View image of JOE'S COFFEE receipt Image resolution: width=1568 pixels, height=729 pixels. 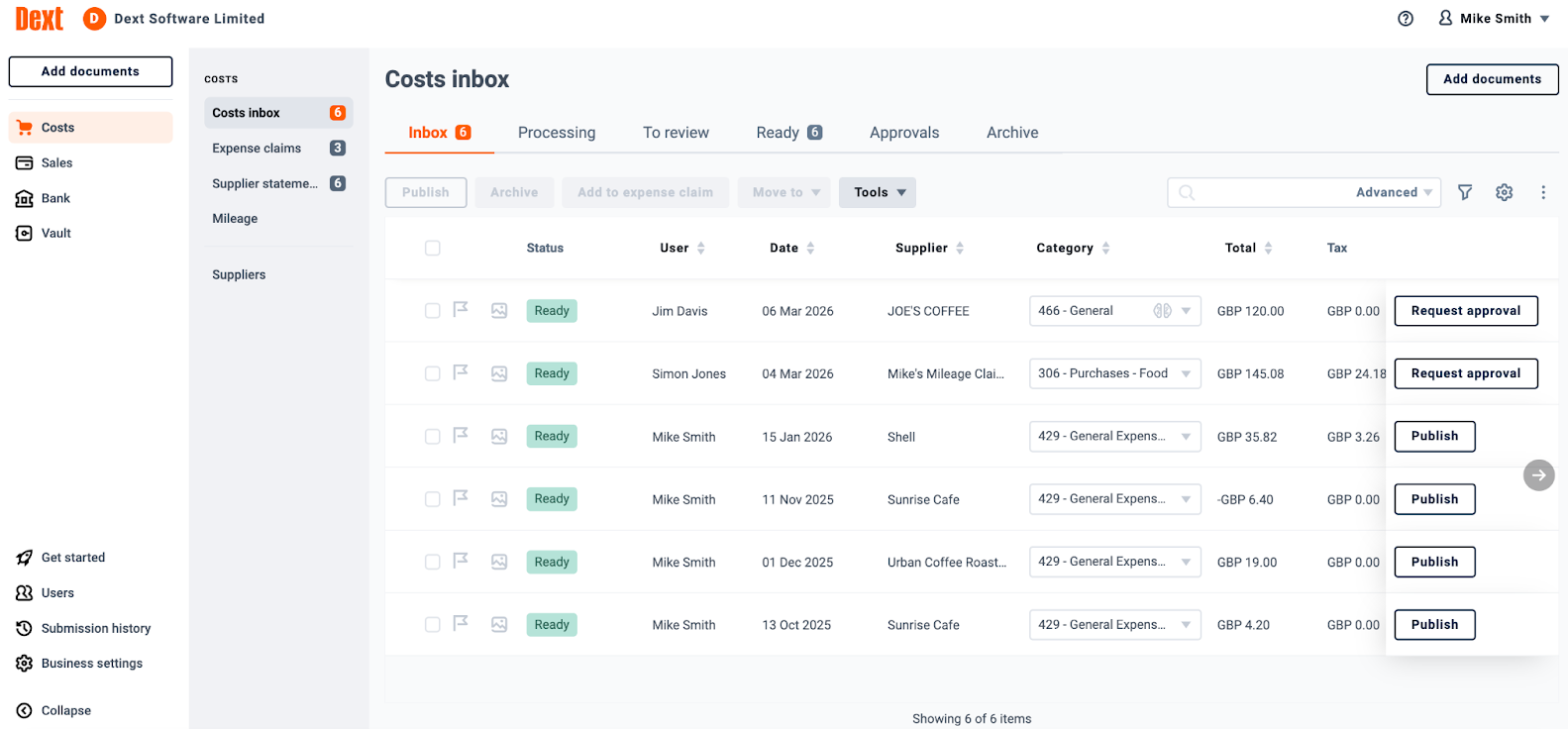(499, 311)
